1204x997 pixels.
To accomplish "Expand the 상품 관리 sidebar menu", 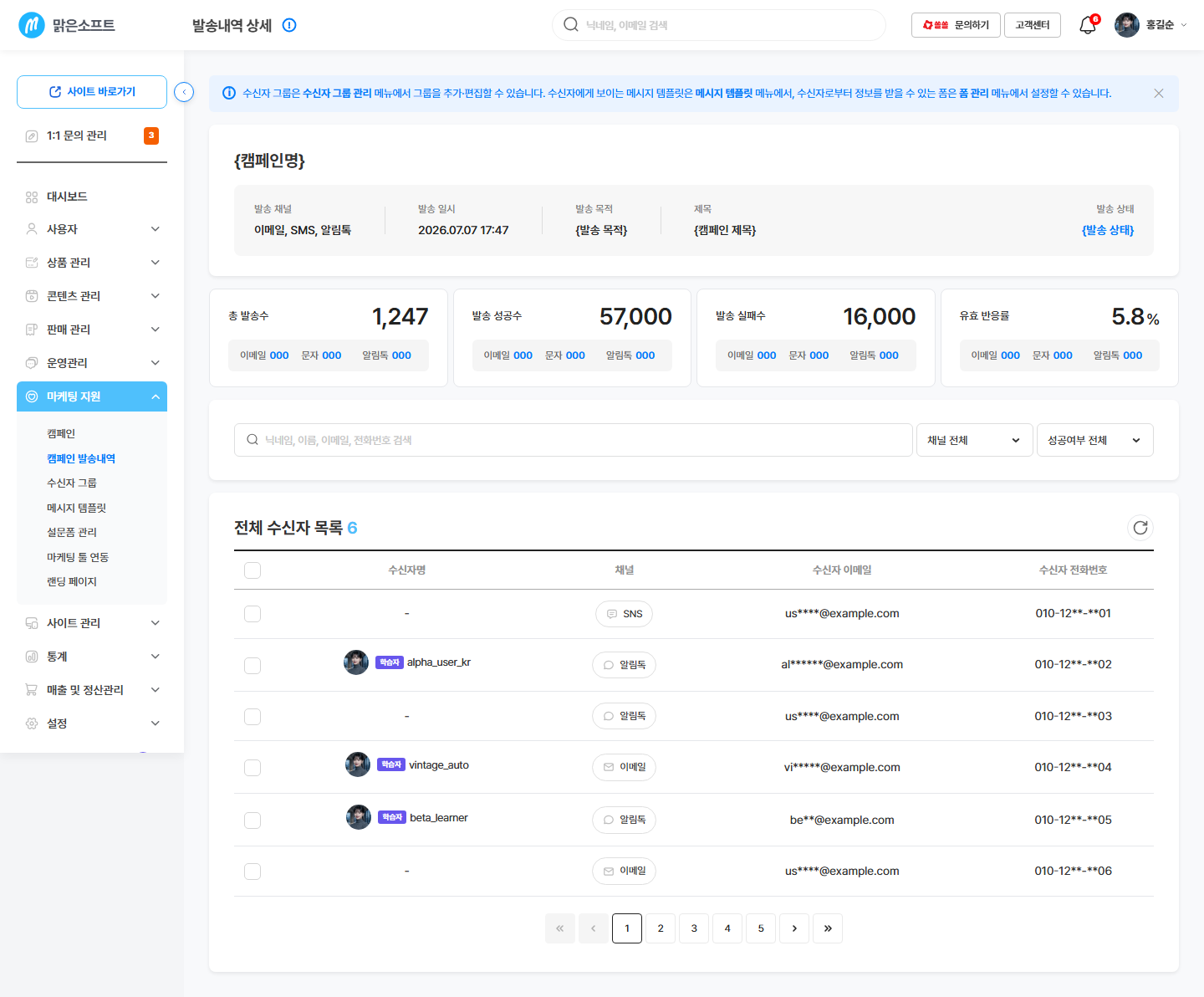I will 92,263.
